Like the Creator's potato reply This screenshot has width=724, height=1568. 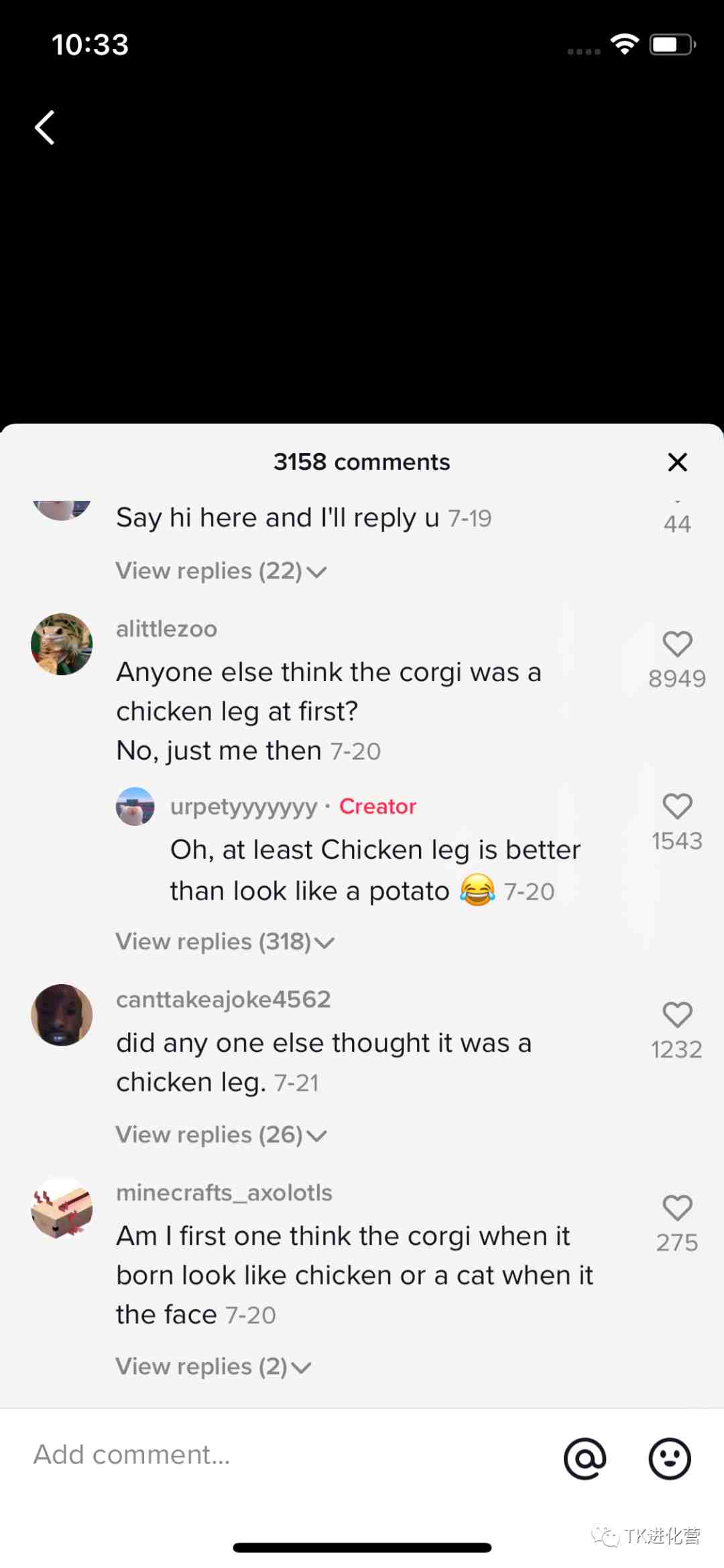coord(677,806)
